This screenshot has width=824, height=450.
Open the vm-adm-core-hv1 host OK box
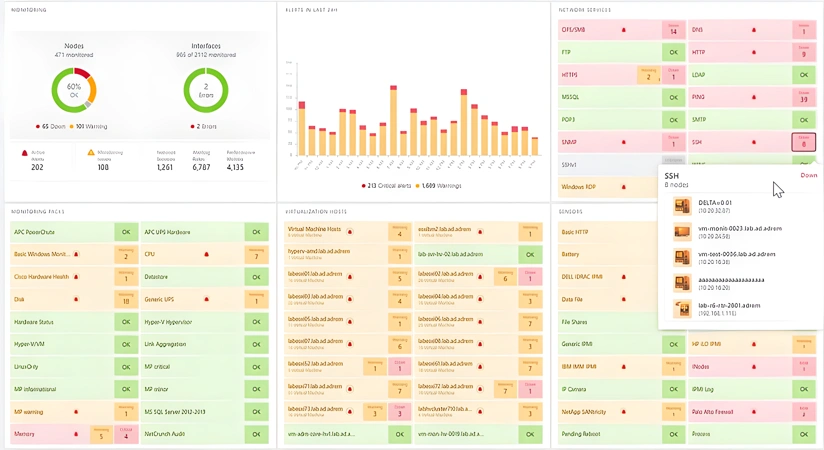[x=400, y=434]
